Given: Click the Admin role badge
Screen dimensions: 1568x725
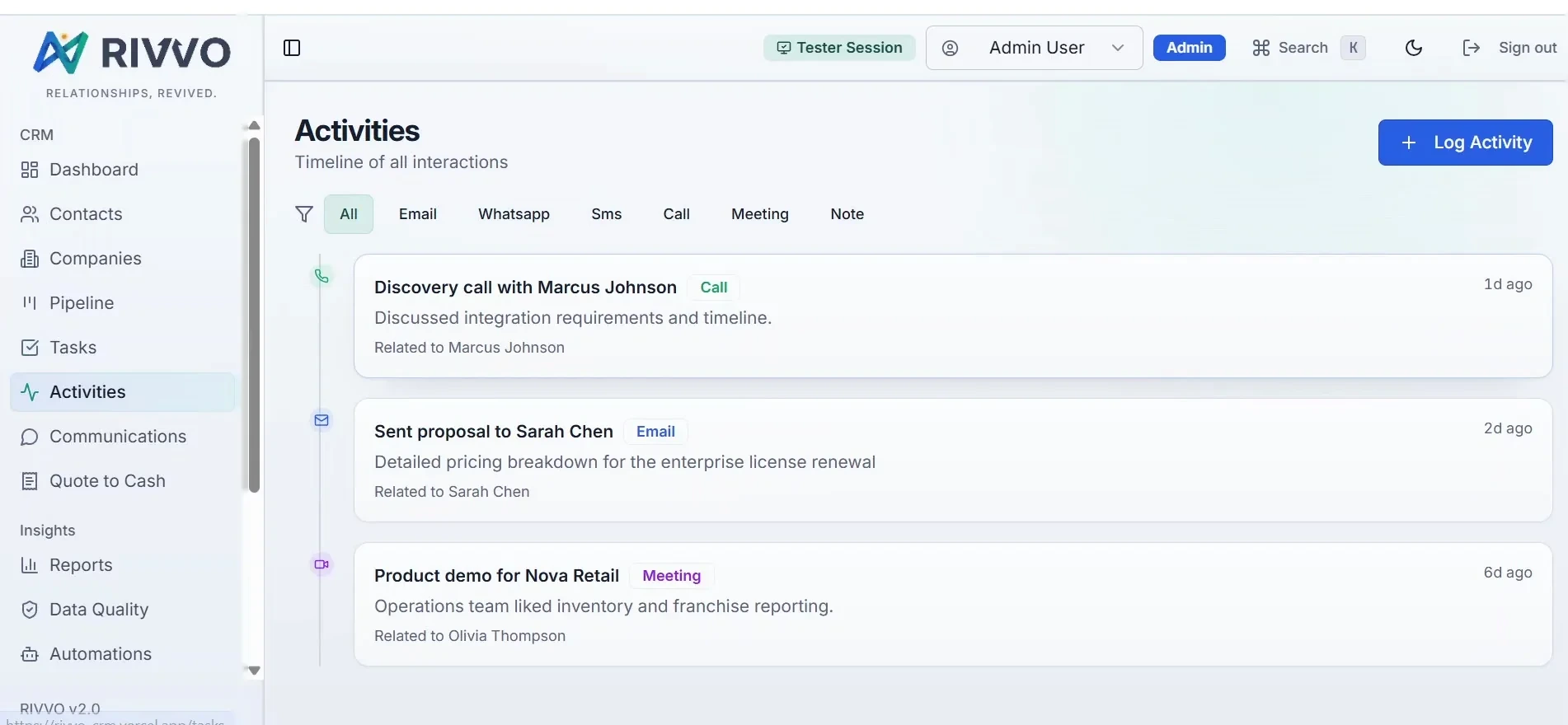Looking at the screenshot, I should point(1189,48).
